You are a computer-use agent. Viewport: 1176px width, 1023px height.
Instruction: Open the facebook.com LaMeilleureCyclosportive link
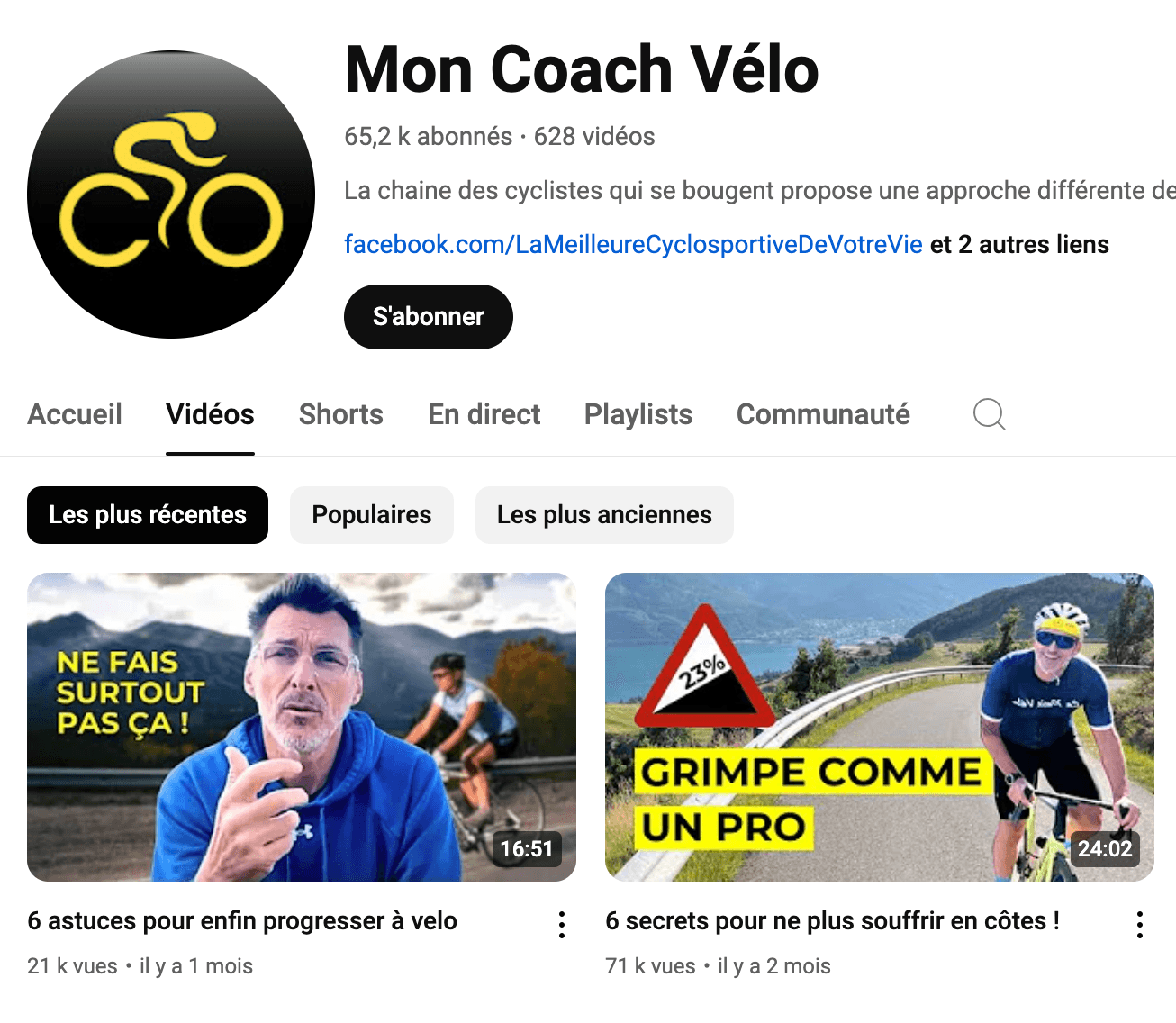[633, 245]
